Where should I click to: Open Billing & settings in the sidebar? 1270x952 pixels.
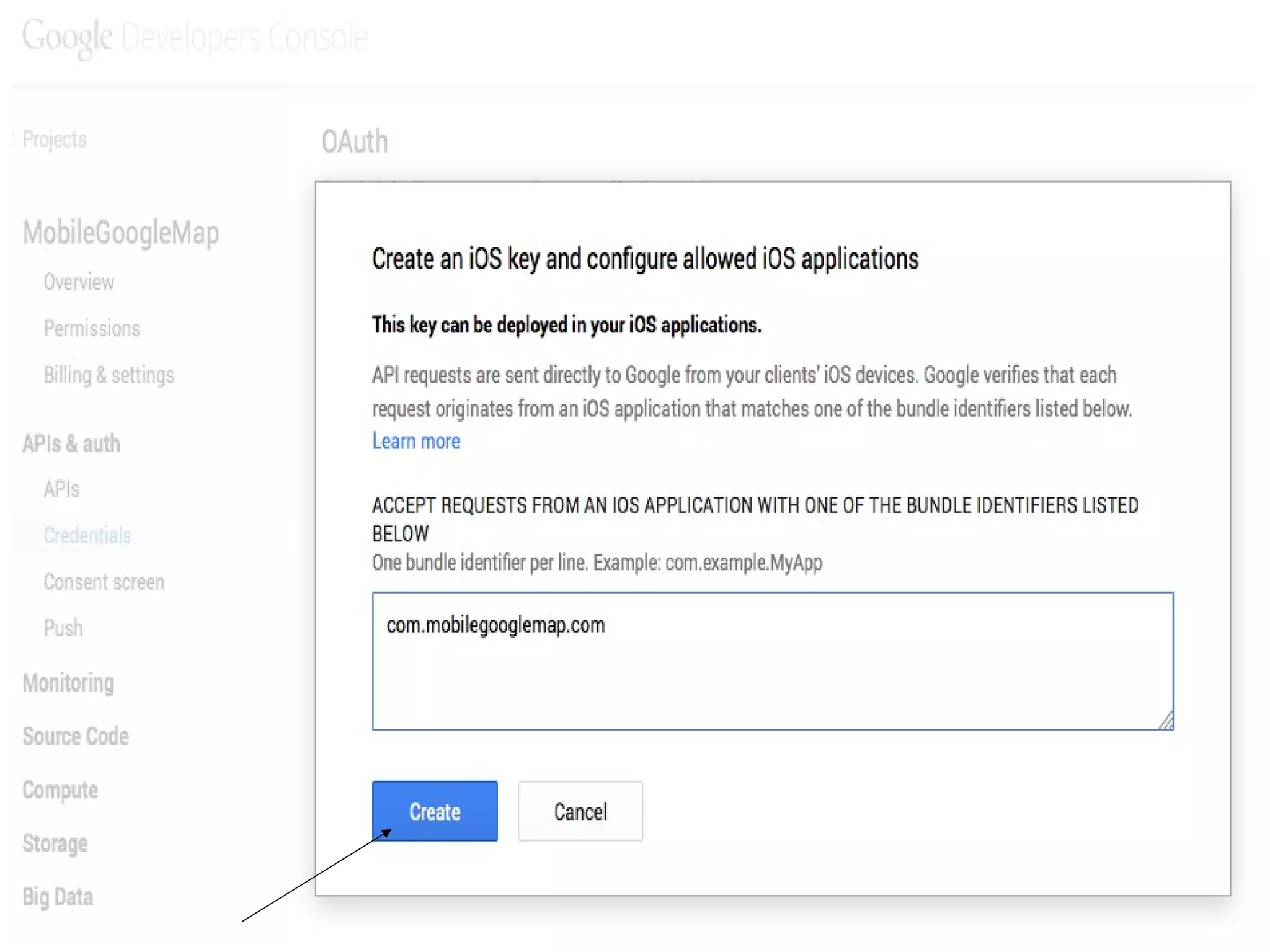[109, 375]
